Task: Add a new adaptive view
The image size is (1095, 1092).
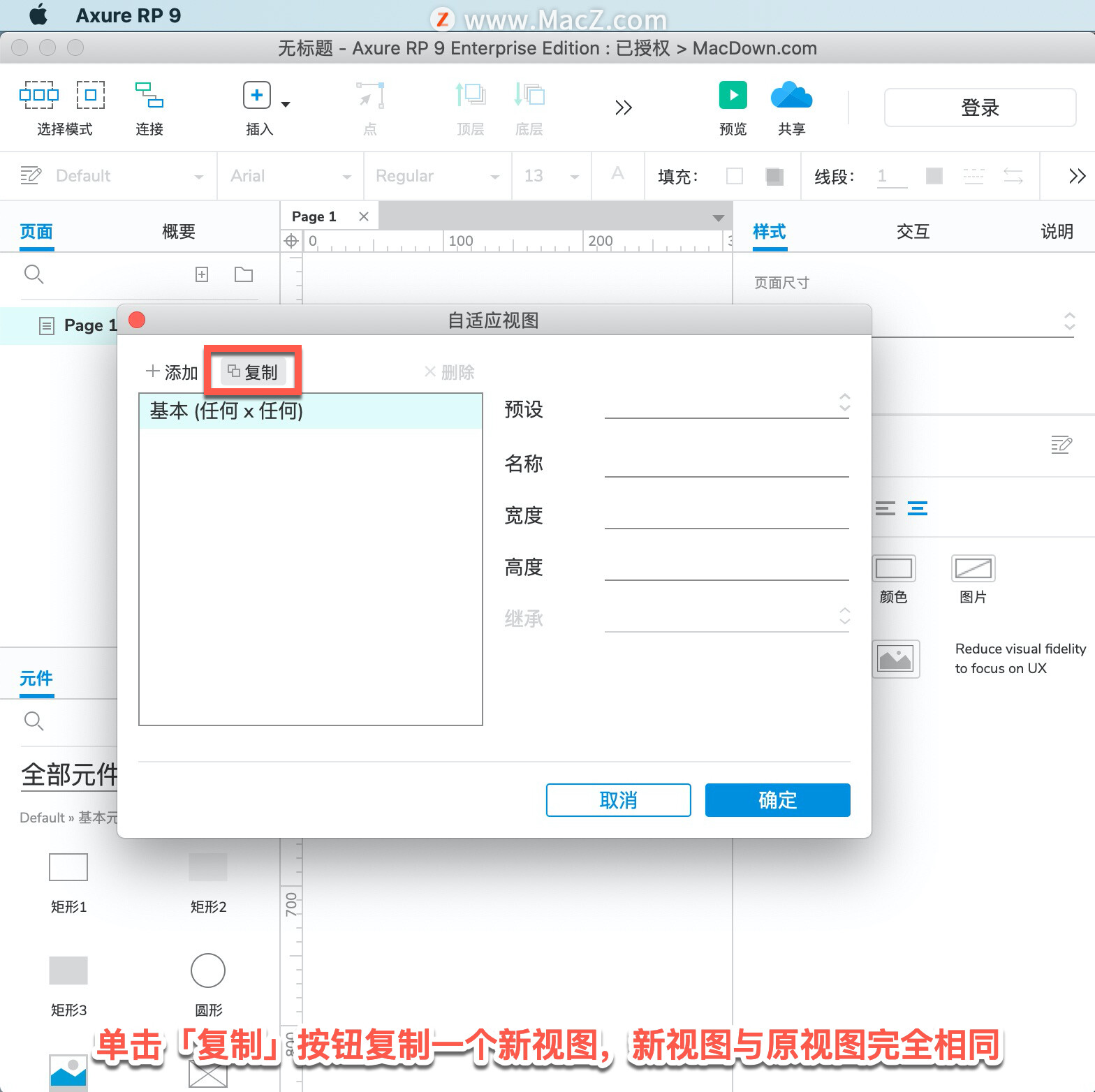Action: (172, 372)
